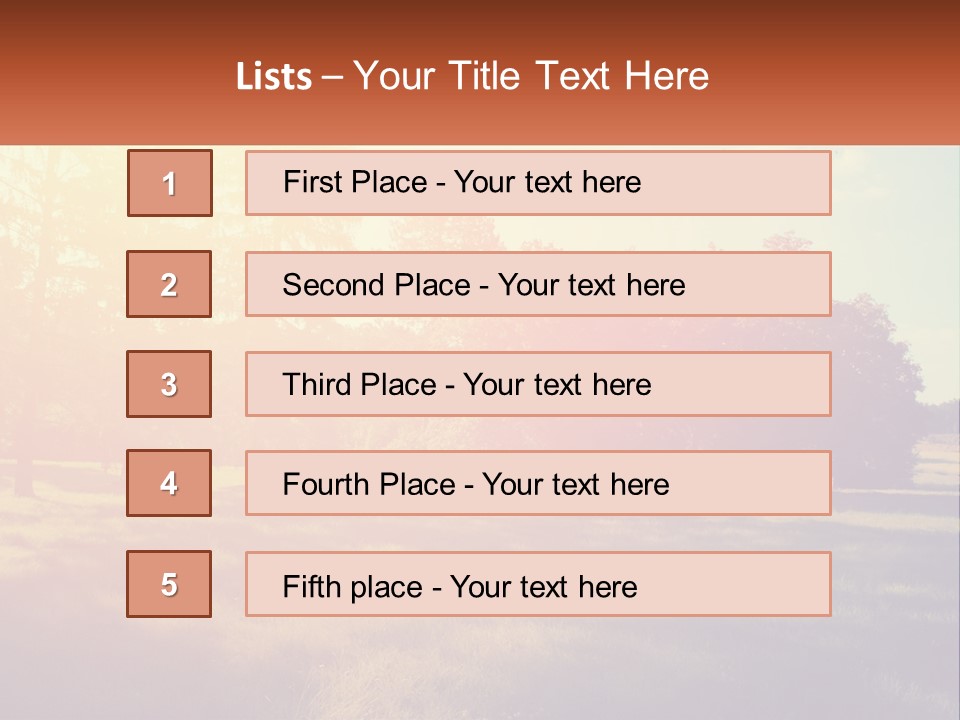Screen dimensions: 960x720
Task: Click the bold word Lists in title
Action: 274,77
